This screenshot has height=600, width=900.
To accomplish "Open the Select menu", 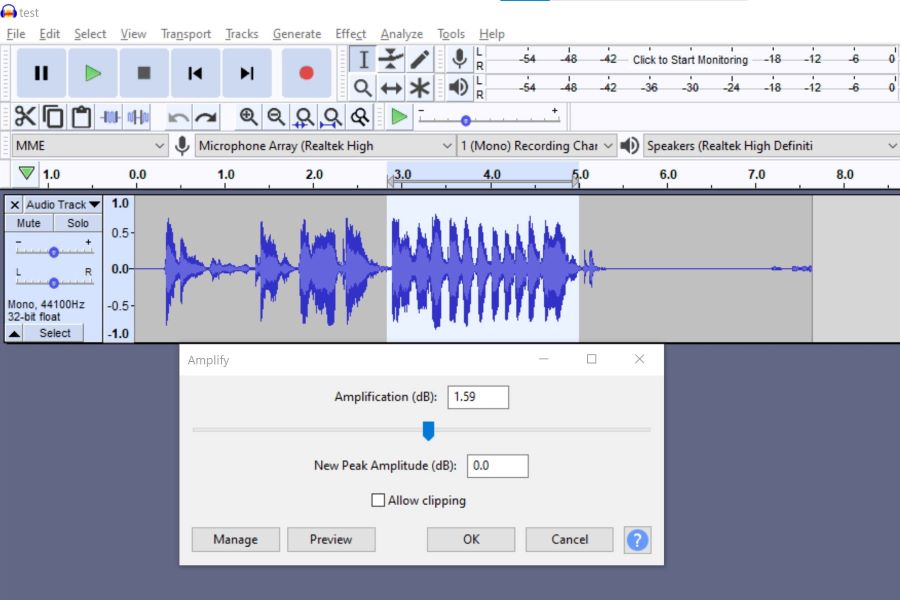I will [x=90, y=34].
